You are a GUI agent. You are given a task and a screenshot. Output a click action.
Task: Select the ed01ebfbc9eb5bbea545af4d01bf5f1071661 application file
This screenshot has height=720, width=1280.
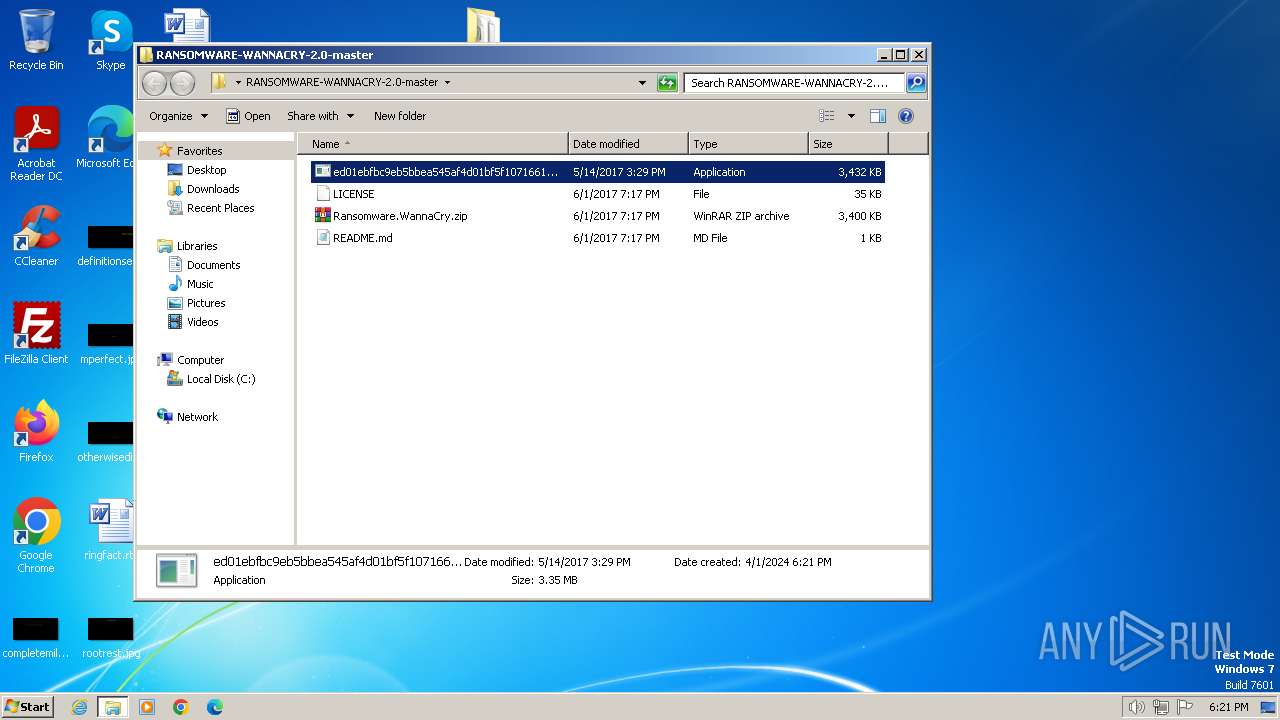(598, 172)
